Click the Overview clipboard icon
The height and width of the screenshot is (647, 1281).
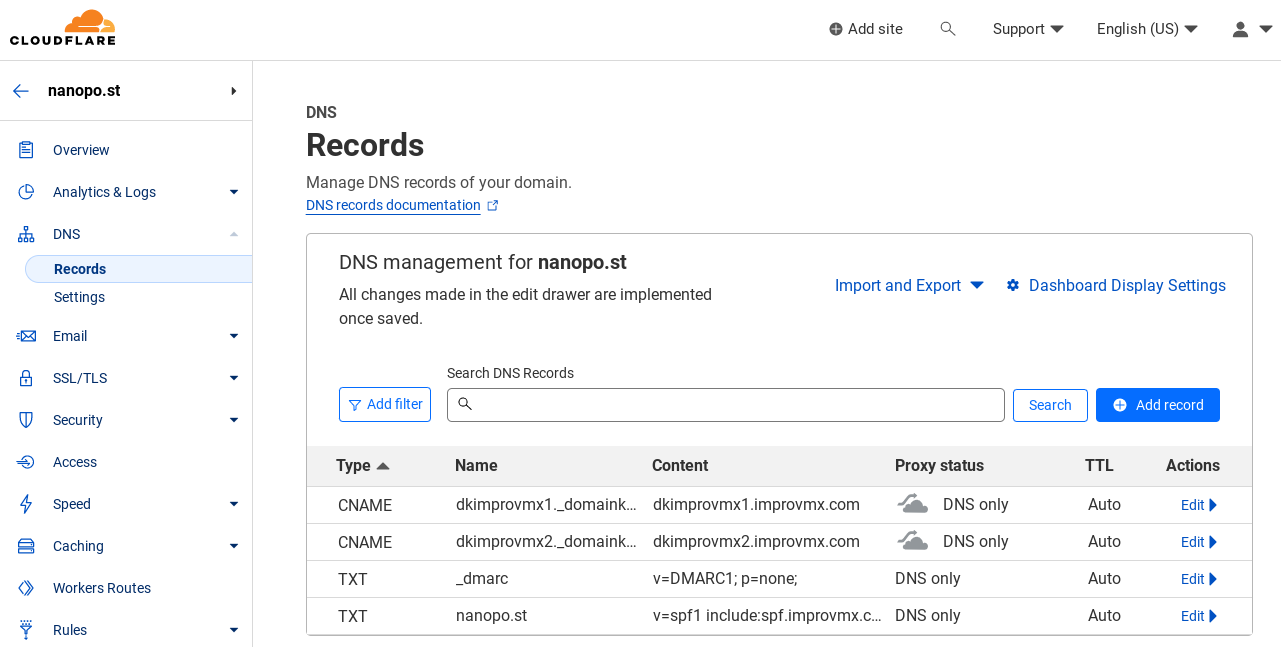coord(27,150)
